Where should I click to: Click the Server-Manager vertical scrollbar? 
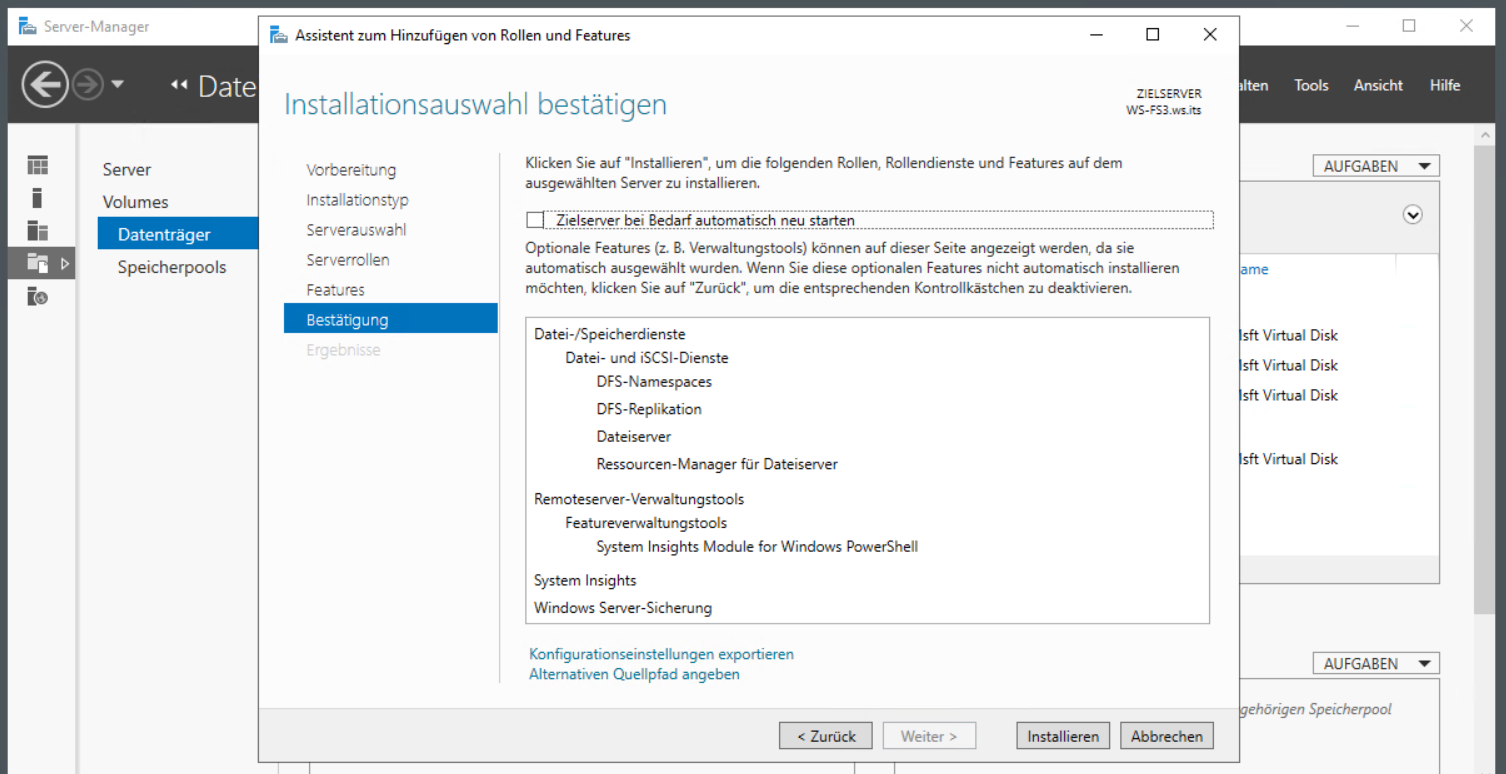coord(1485,381)
